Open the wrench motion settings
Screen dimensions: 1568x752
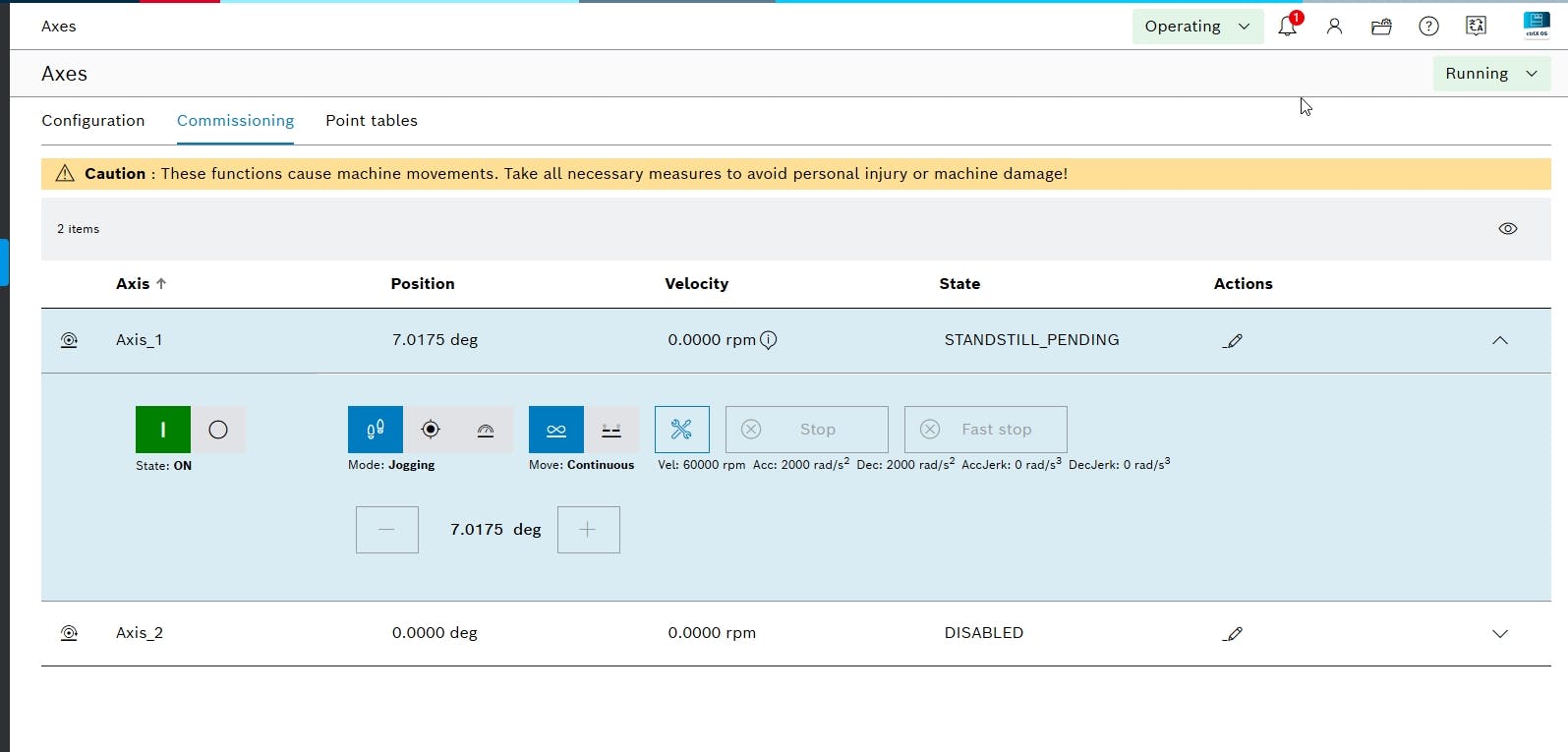(681, 430)
